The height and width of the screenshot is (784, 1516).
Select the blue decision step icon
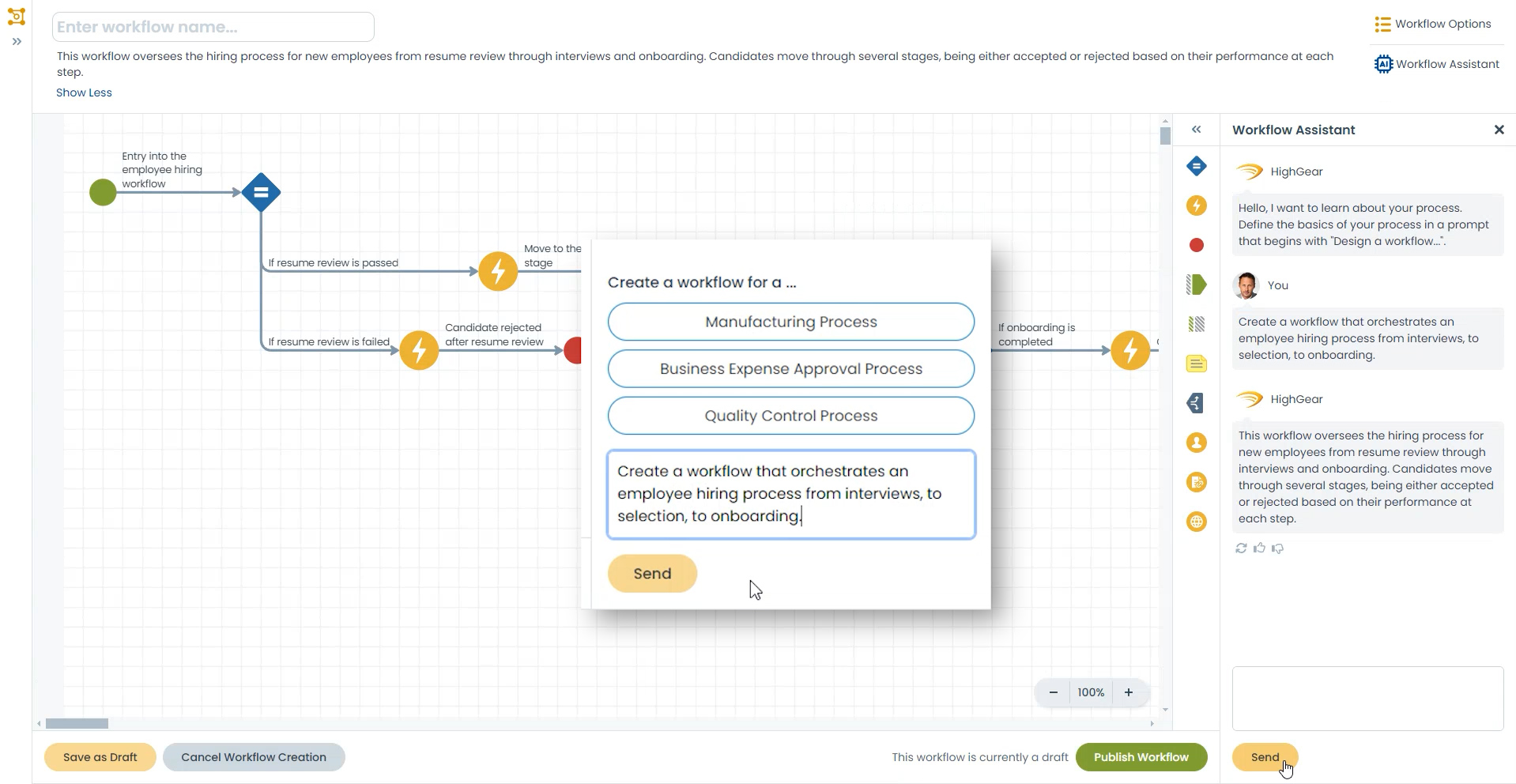tap(1197, 166)
